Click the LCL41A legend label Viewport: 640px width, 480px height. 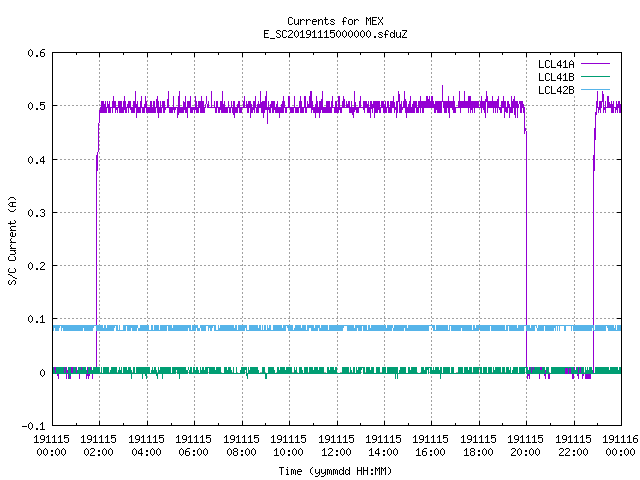pyautogui.click(x=556, y=64)
